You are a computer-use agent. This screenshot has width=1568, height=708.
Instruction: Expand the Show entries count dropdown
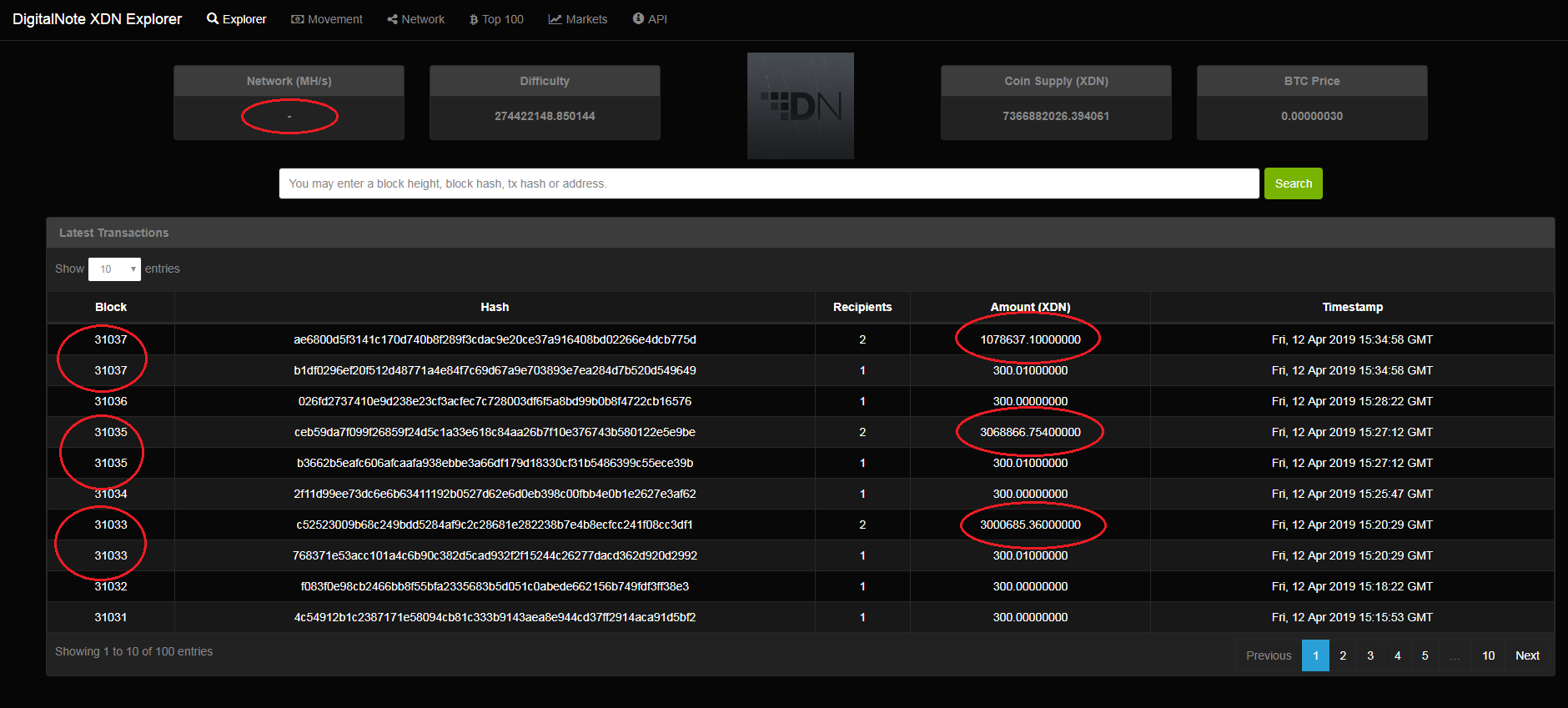[114, 269]
